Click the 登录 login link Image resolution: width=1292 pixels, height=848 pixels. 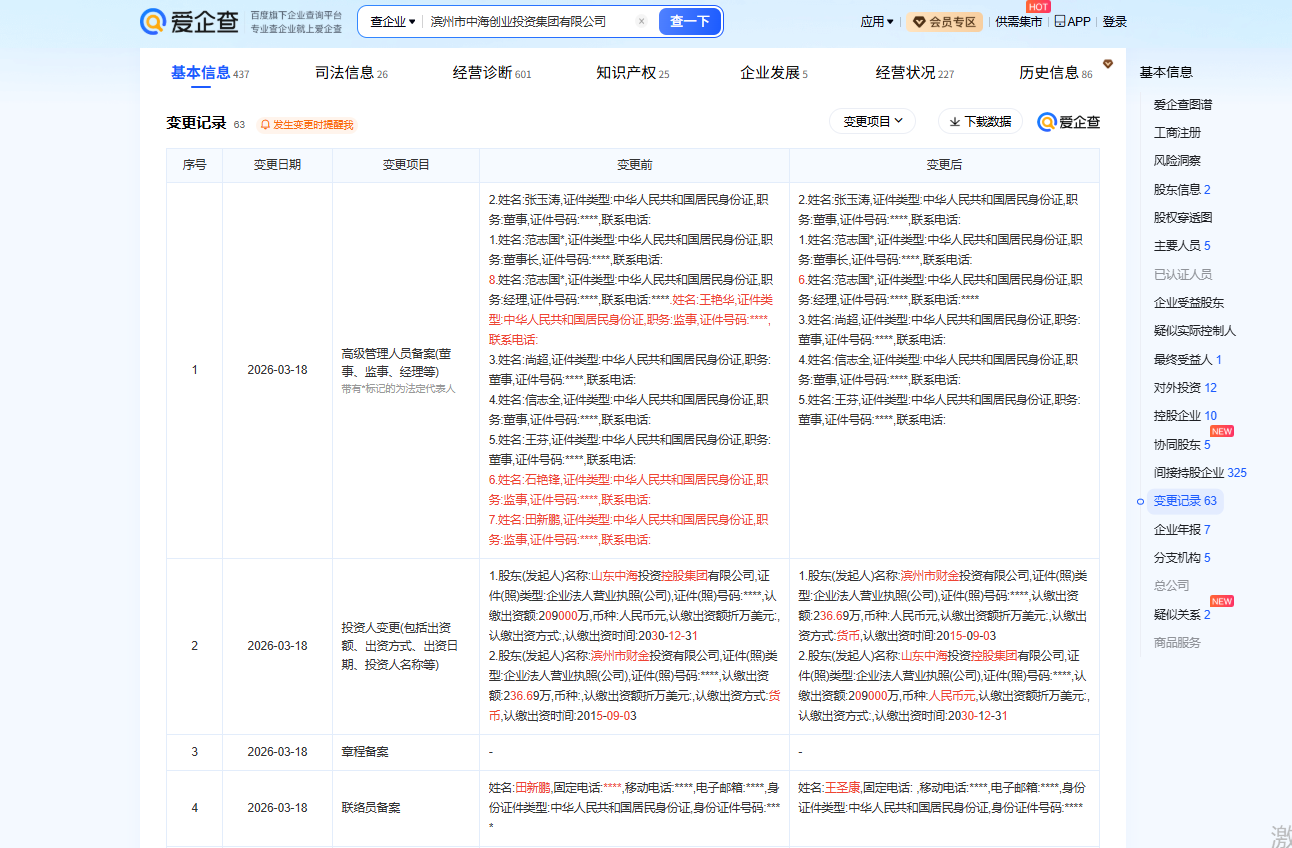(1114, 21)
